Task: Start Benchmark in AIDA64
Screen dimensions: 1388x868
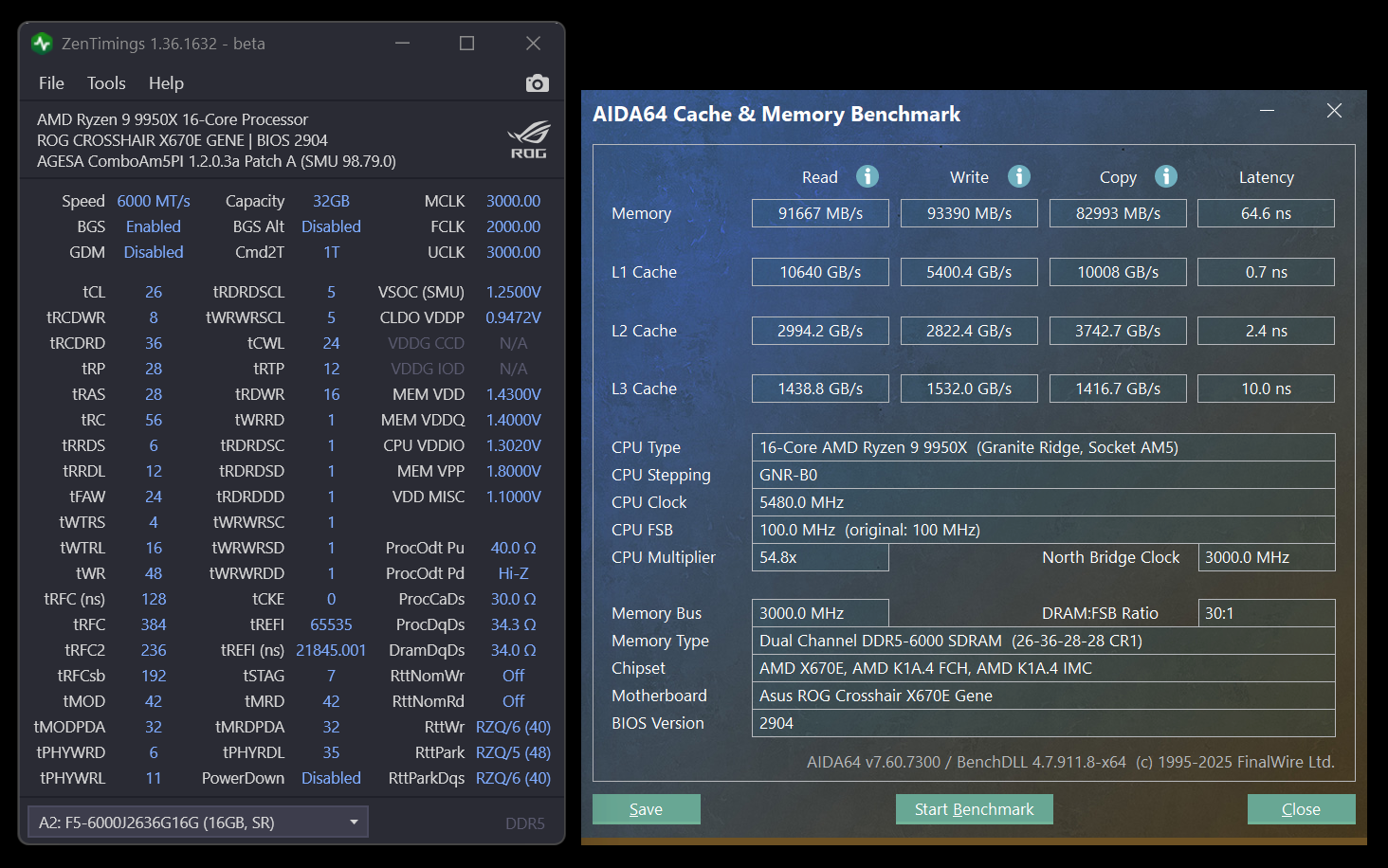Action: click(x=975, y=809)
